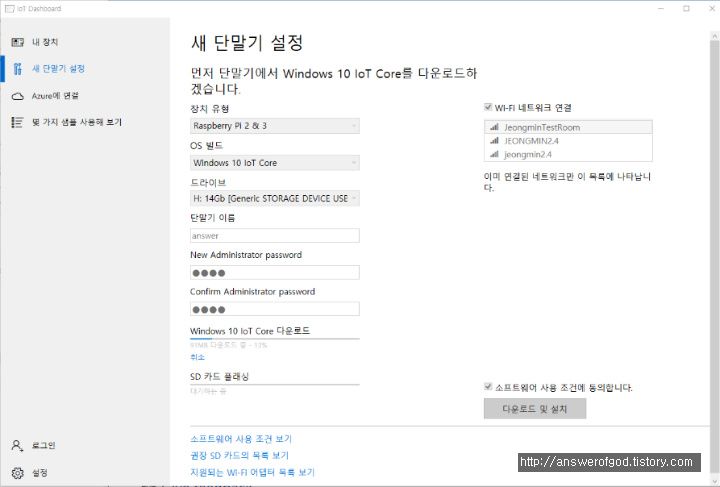Viewport: 720px width, 487px height.
Task: Click the 새 단말기 설정 tools icon in the sidebar
Action: pyautogui.click(x=17, y=69)
